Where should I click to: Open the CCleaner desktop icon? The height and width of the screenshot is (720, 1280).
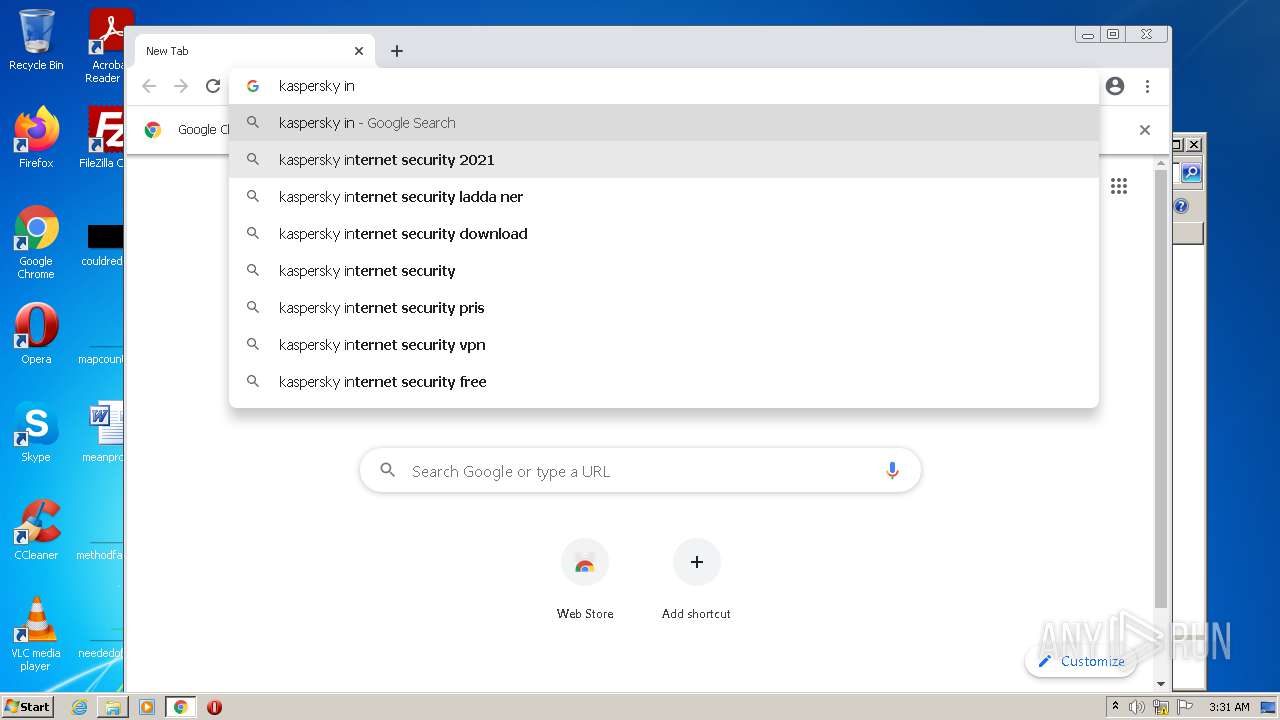tap(36, 530)
